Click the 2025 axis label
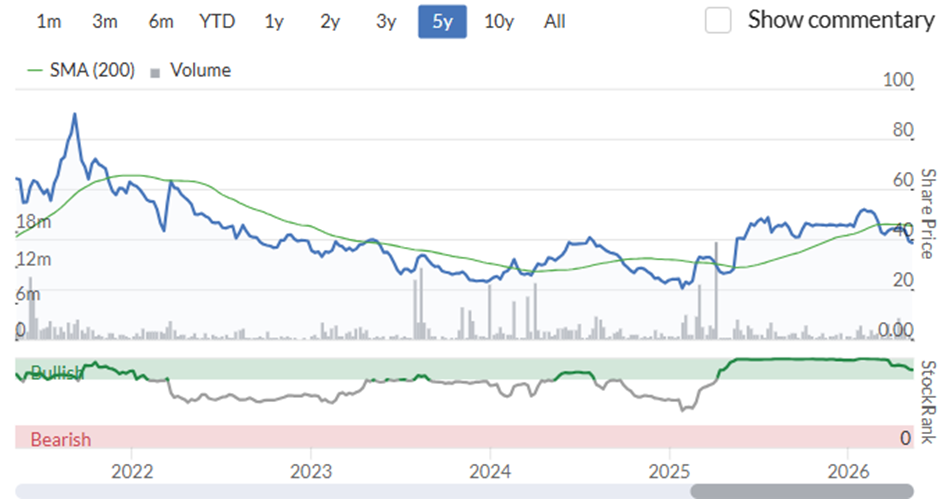Image resolution: width=940 pixels, height=499 pixels. point(669,471)
